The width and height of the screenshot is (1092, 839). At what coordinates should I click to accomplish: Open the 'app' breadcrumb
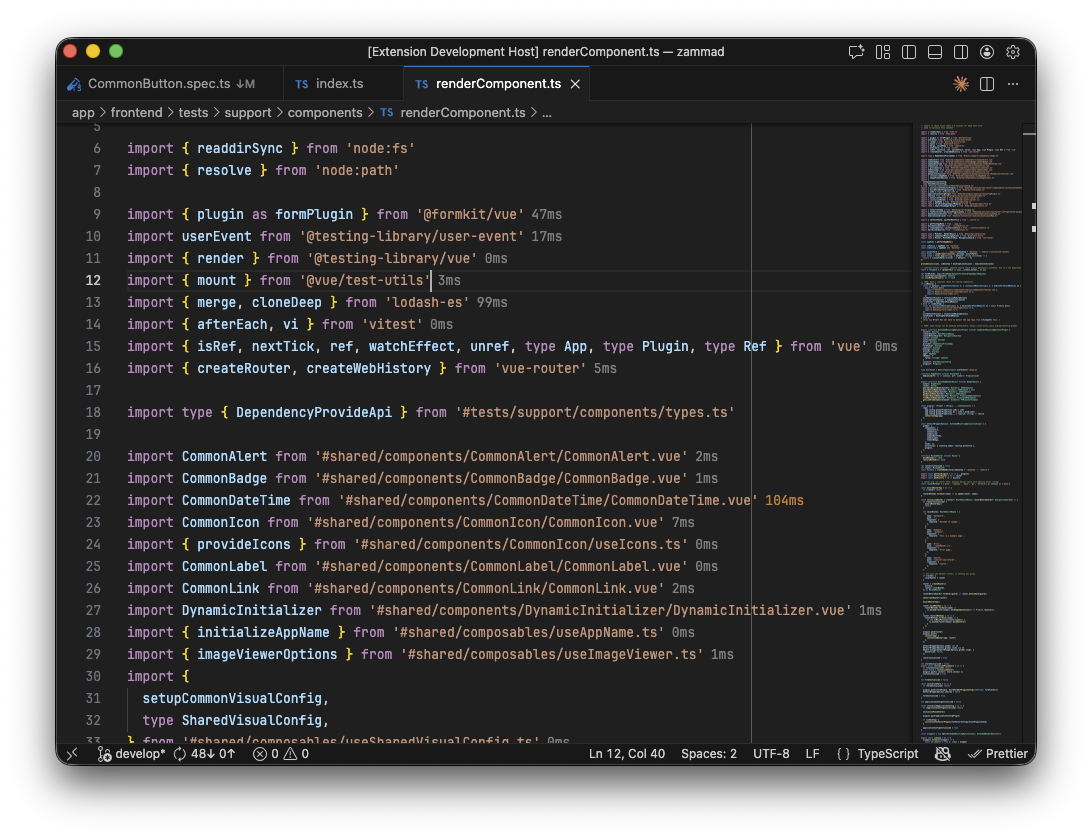83,113
